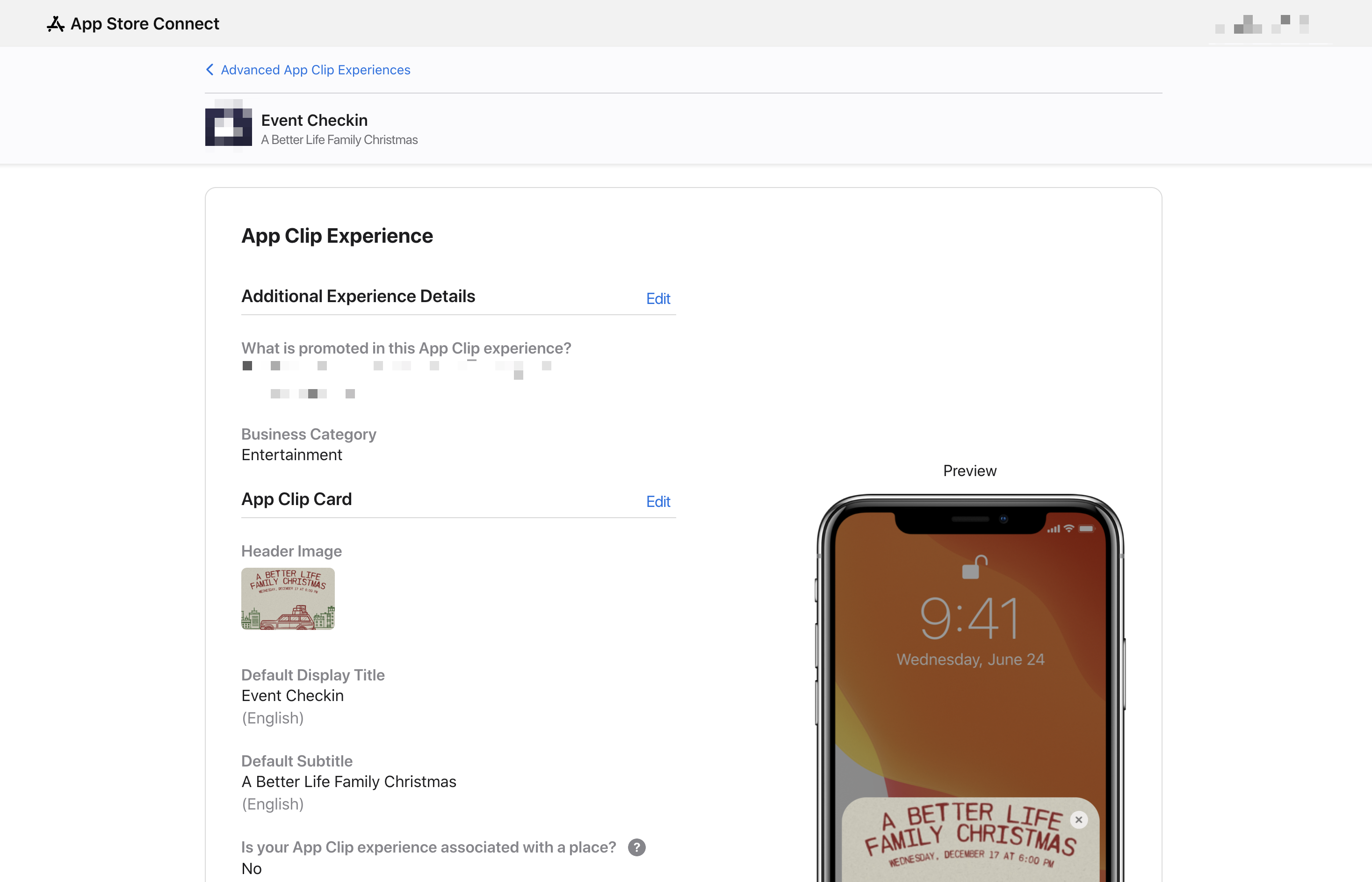The width and height of the screenshot is (1372, 882).
Task: Click the App Store Connect title text
Action: click(144, 23)
